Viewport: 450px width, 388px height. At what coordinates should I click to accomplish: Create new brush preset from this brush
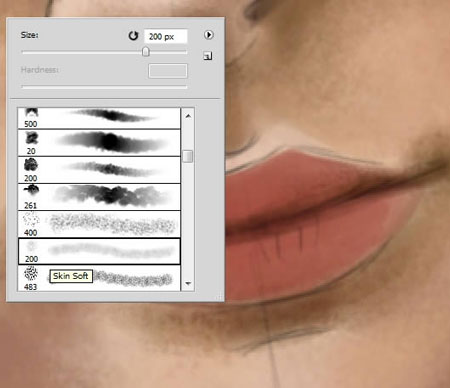tap(208, 56)
